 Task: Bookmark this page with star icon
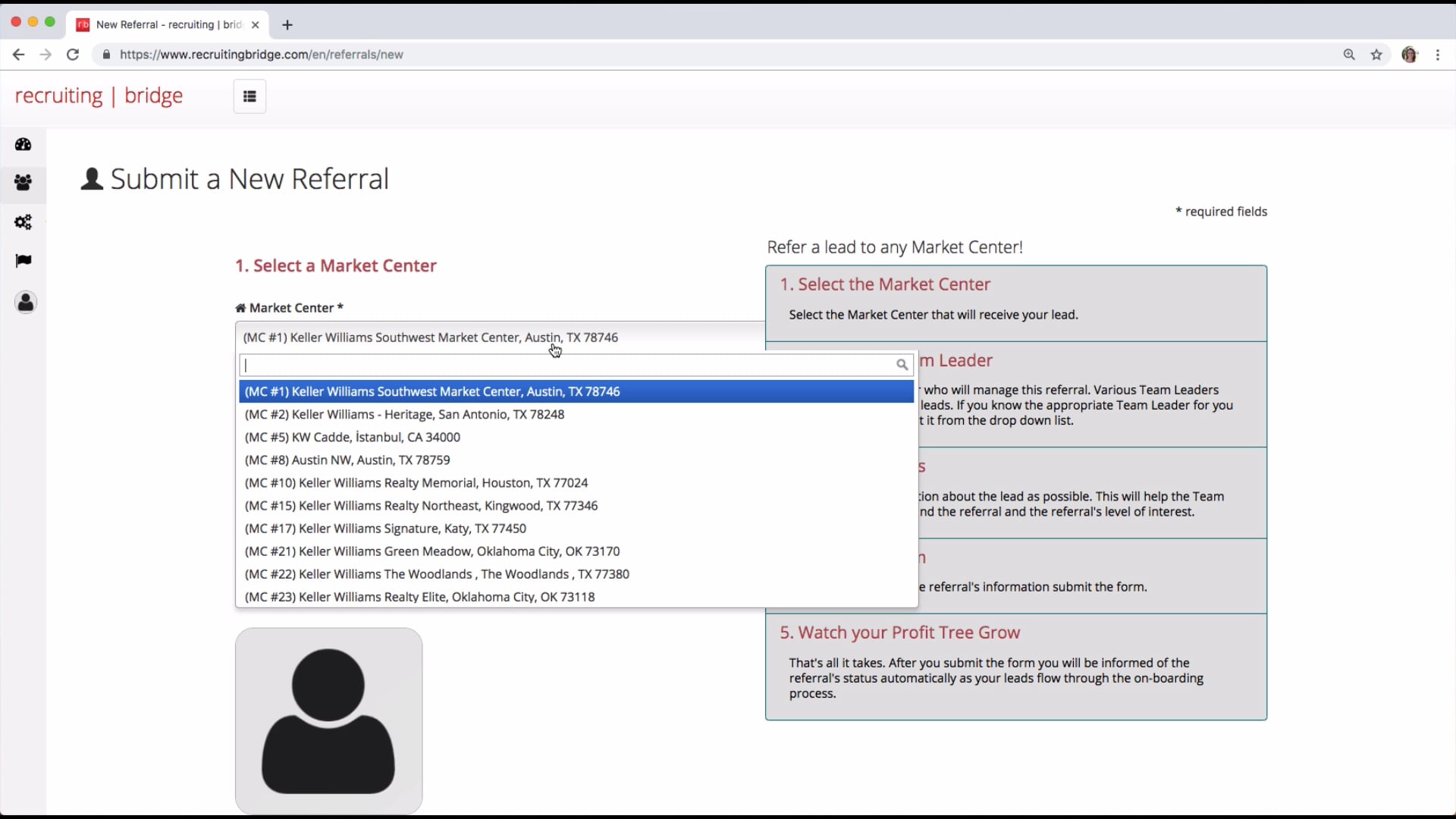[x=1376, y=55]
